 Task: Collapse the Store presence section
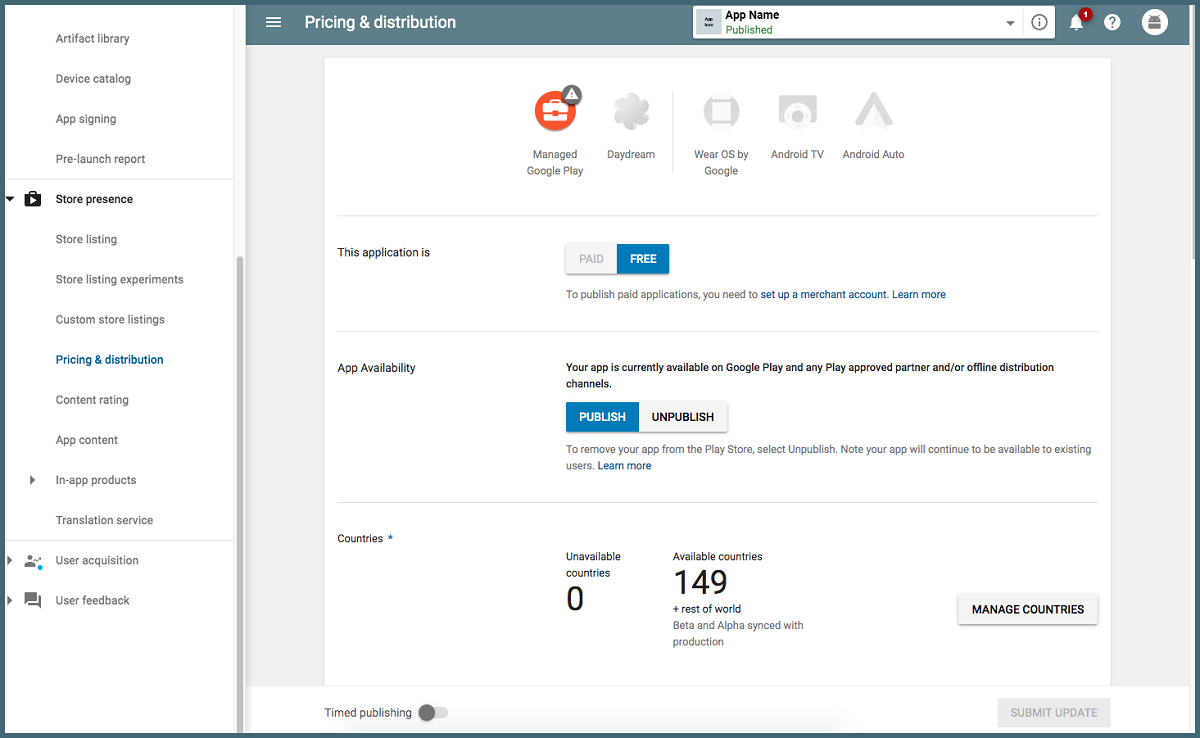[x=10, y=199]
